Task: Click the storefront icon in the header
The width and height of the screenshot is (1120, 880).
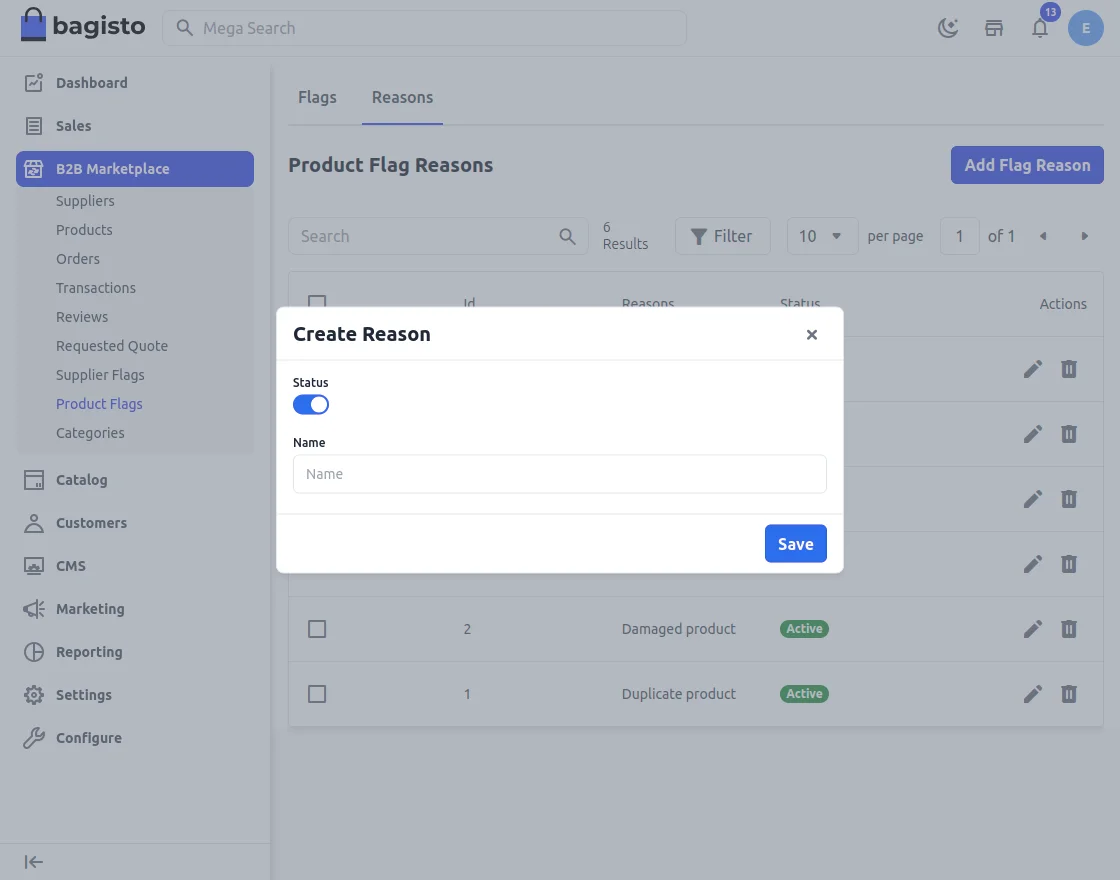Action: [994, 28]
